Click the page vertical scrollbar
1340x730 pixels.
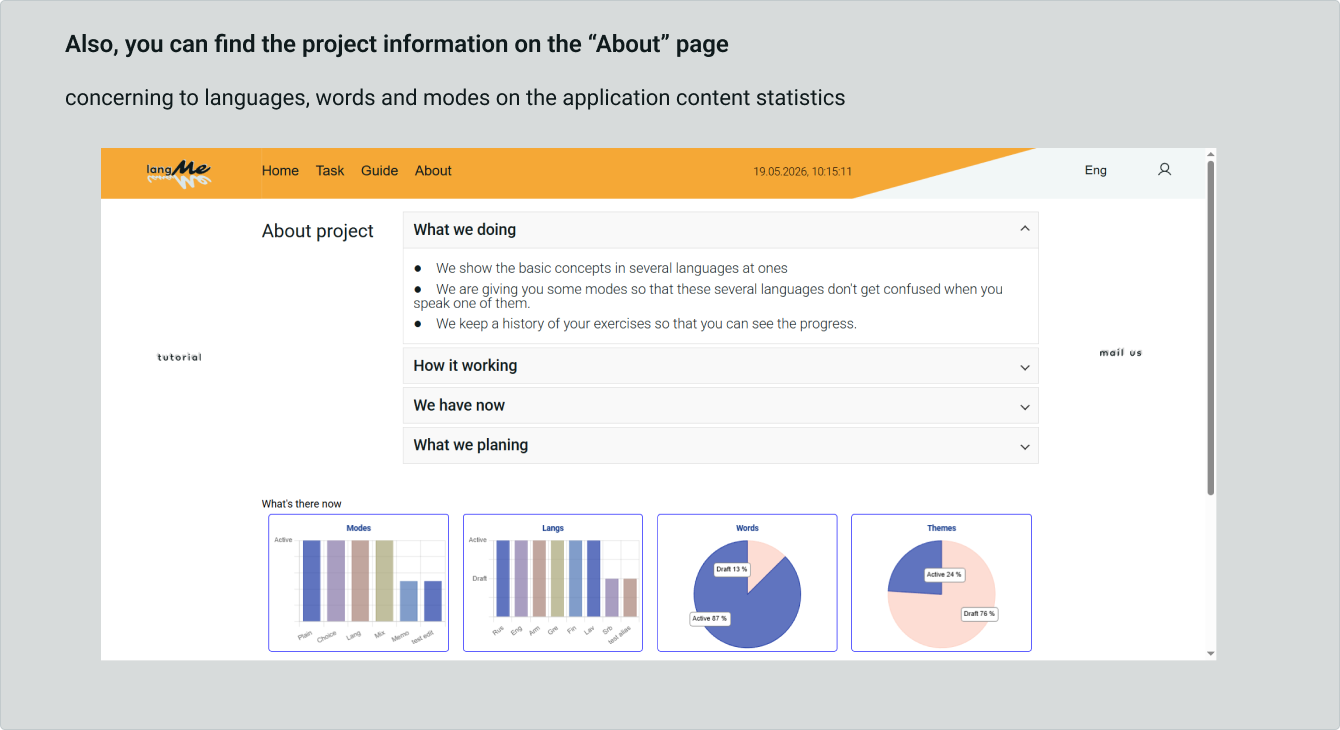pyautogui.click(x=1211, y=328)
